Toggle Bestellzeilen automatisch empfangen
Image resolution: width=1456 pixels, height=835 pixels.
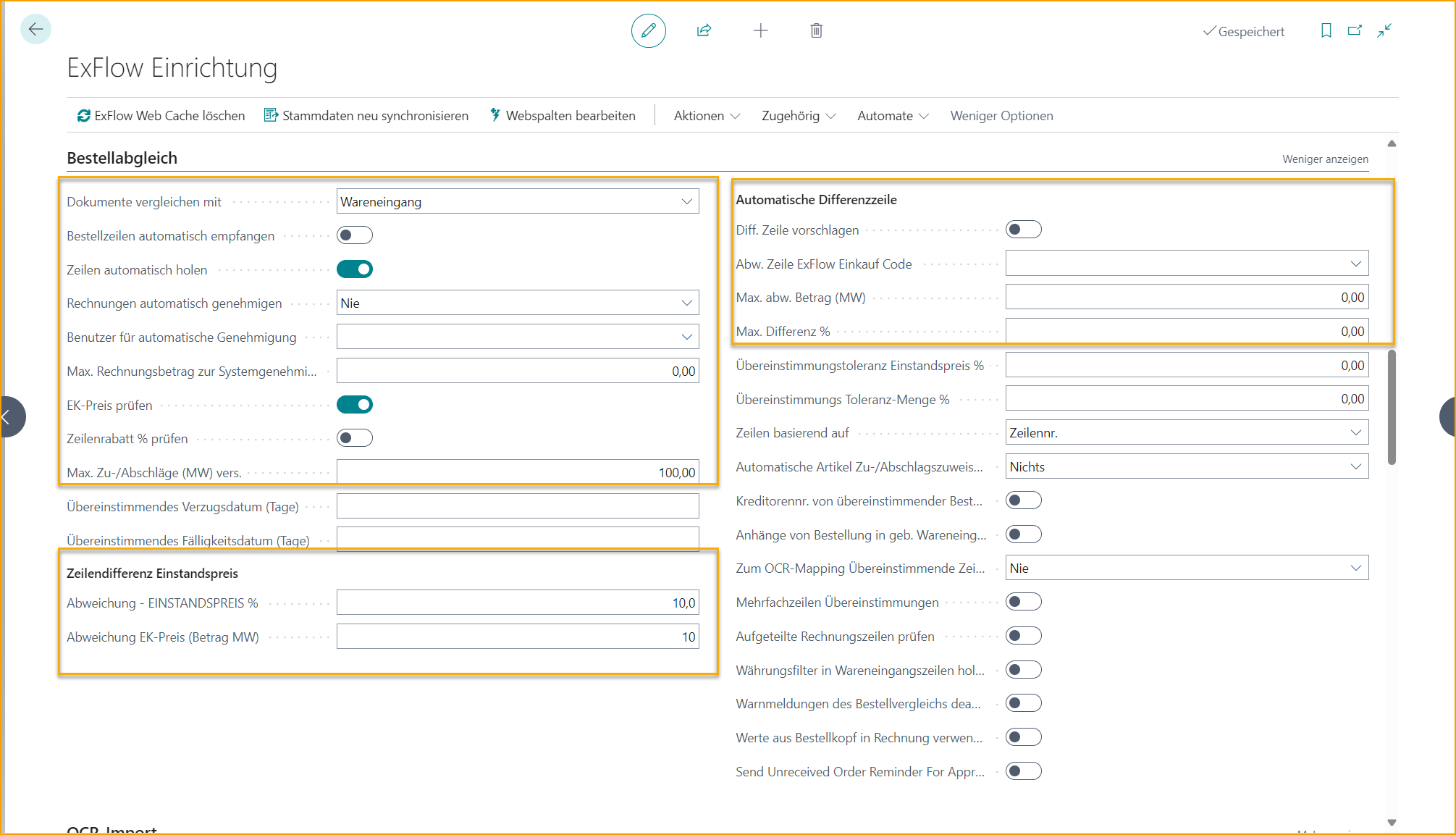[x=355, y=235]
